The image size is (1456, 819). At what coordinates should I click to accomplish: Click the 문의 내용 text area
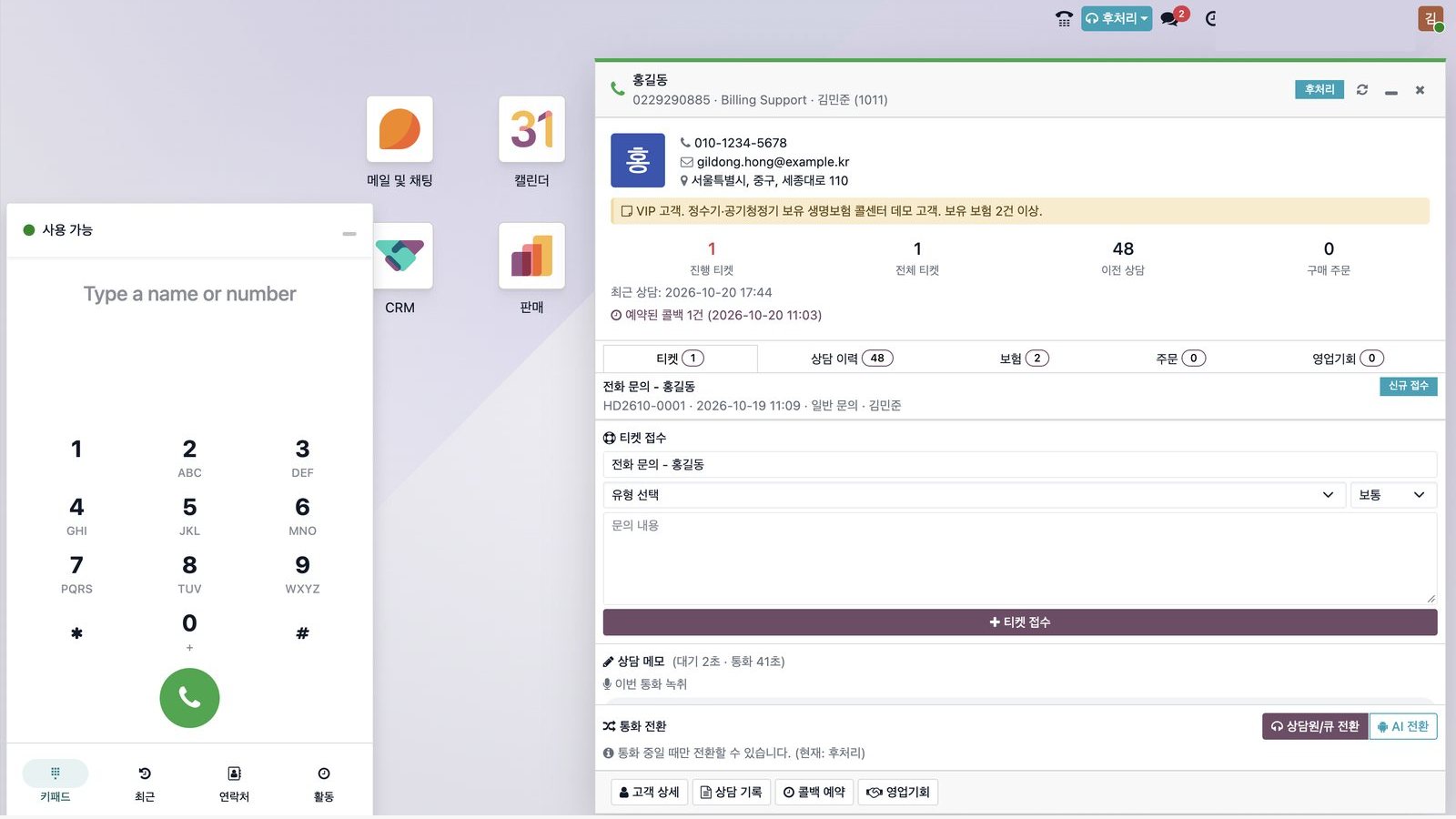1020,559
